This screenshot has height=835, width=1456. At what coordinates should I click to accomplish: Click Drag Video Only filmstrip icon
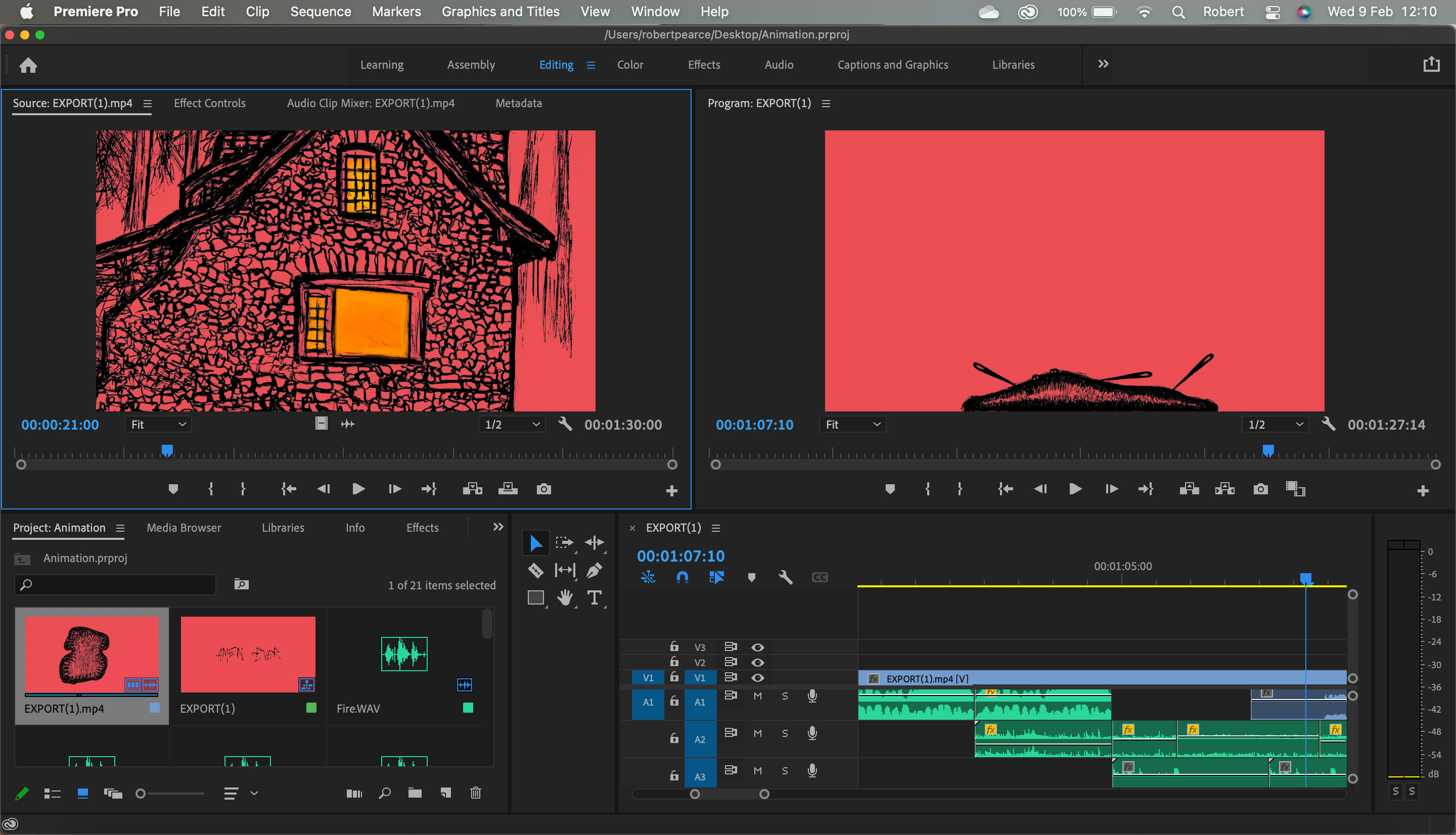[x=321, y=424]
